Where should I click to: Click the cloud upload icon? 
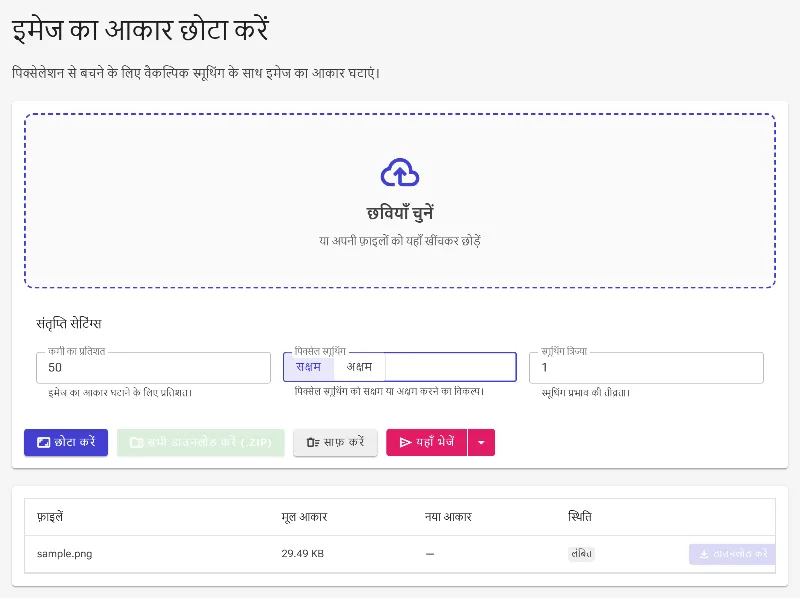click(400, 173)
